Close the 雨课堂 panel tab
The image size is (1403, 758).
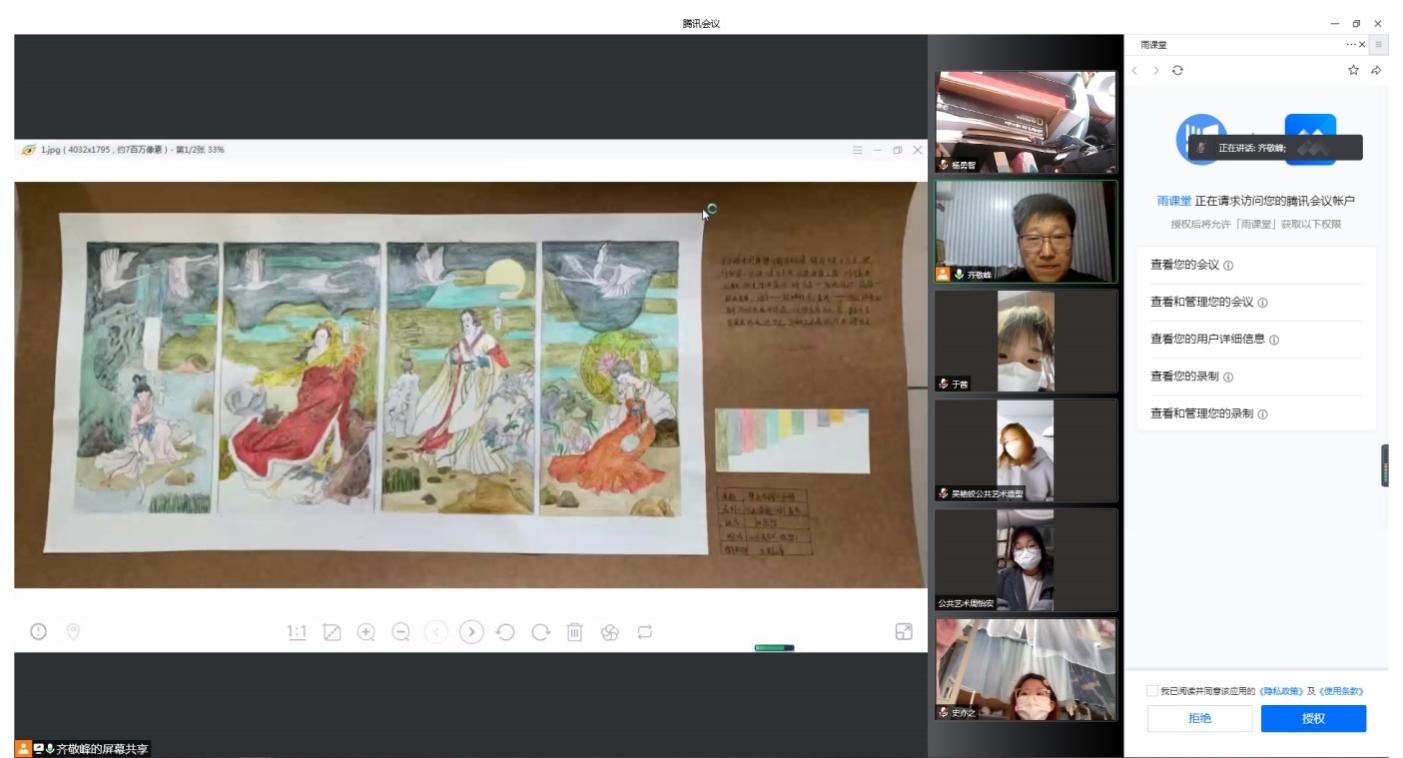pos(1362,45)
